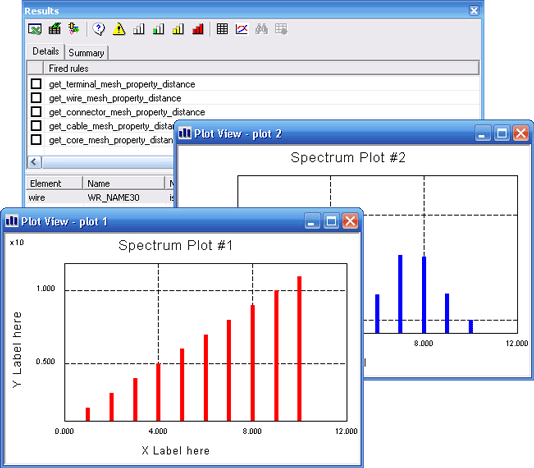This screenshot has width=534, height=468.
Task: Select the wire WR_NAME30 table row
Action: (101, 198)
